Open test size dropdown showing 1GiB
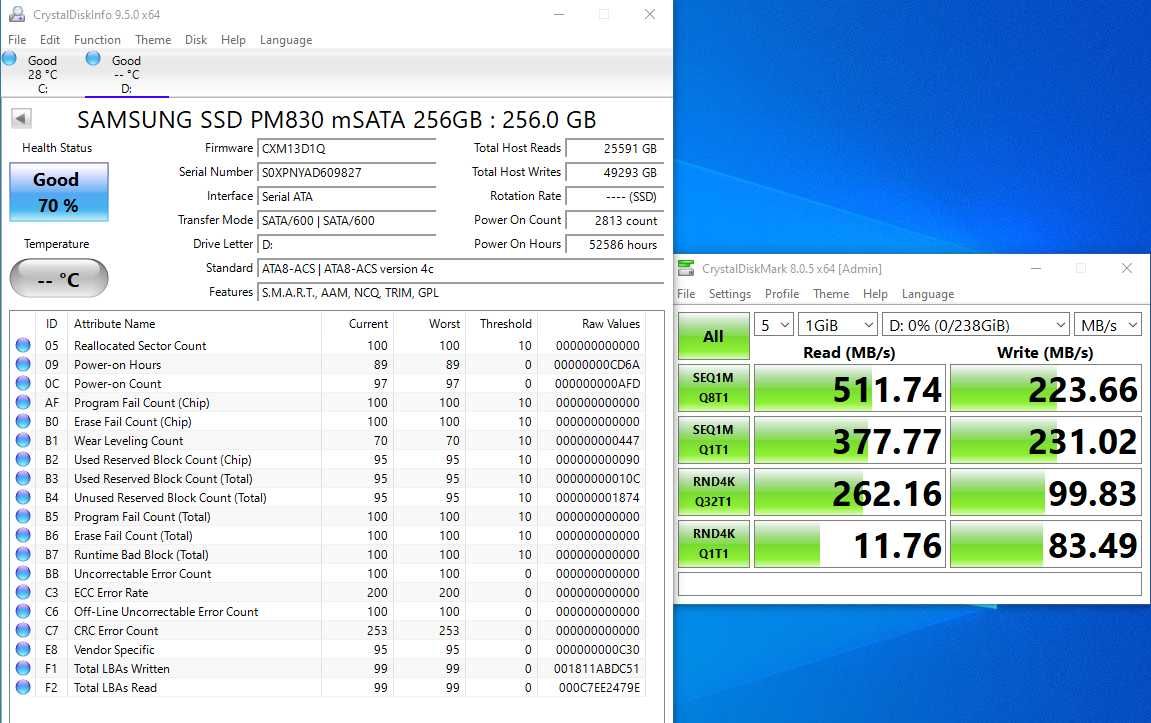 pos(838,325)
